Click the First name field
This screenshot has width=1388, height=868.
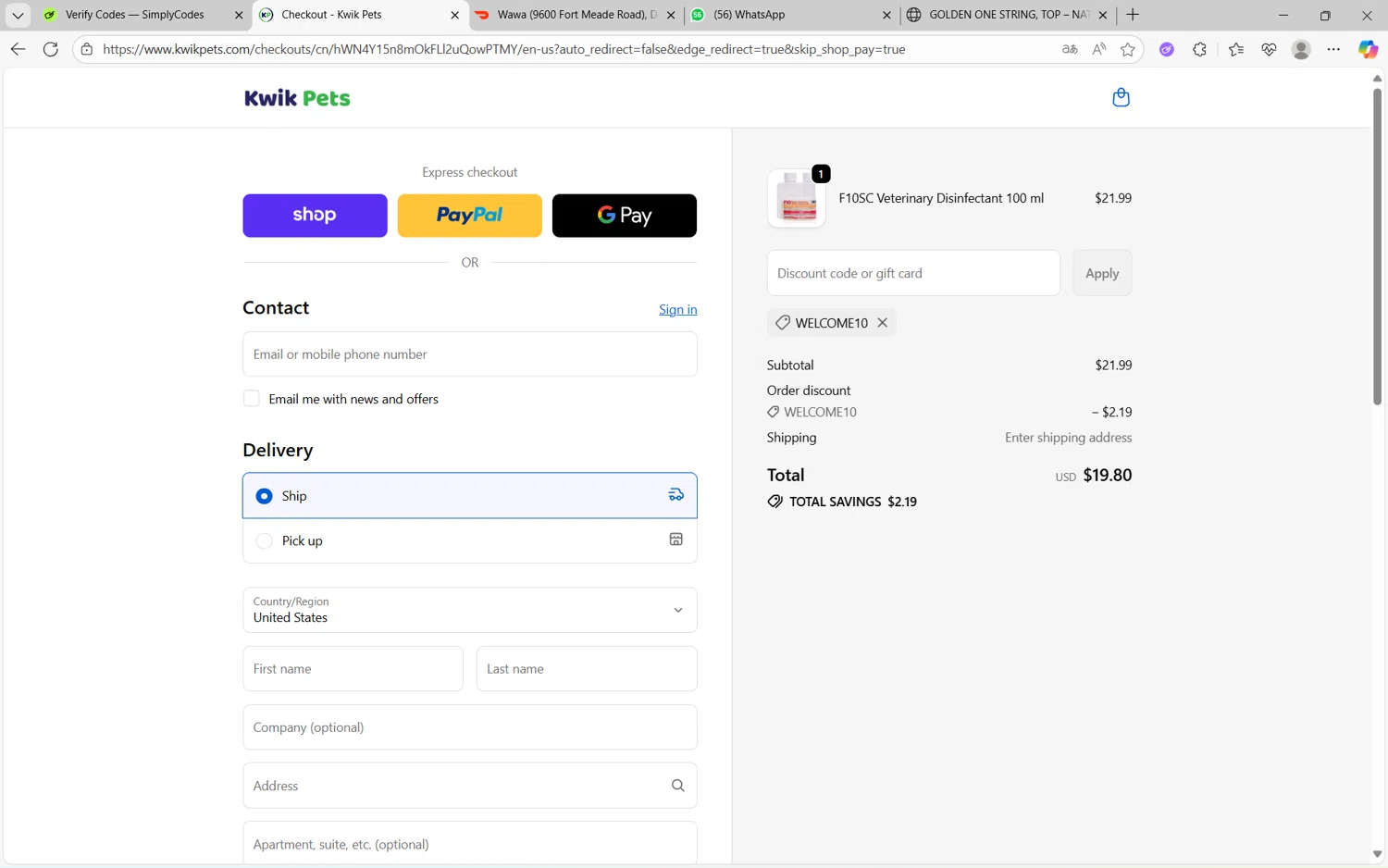coord(353,668)
